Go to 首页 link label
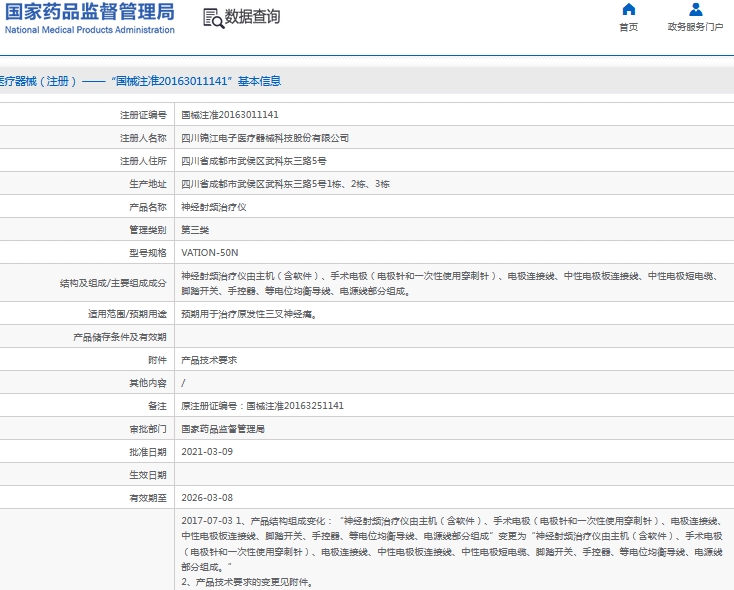 [x=629, y=27]
